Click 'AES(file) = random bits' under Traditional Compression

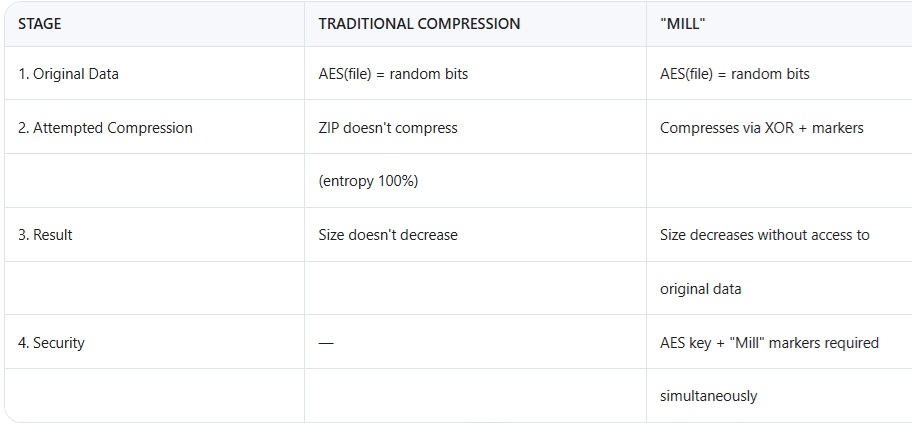(393, 74)
